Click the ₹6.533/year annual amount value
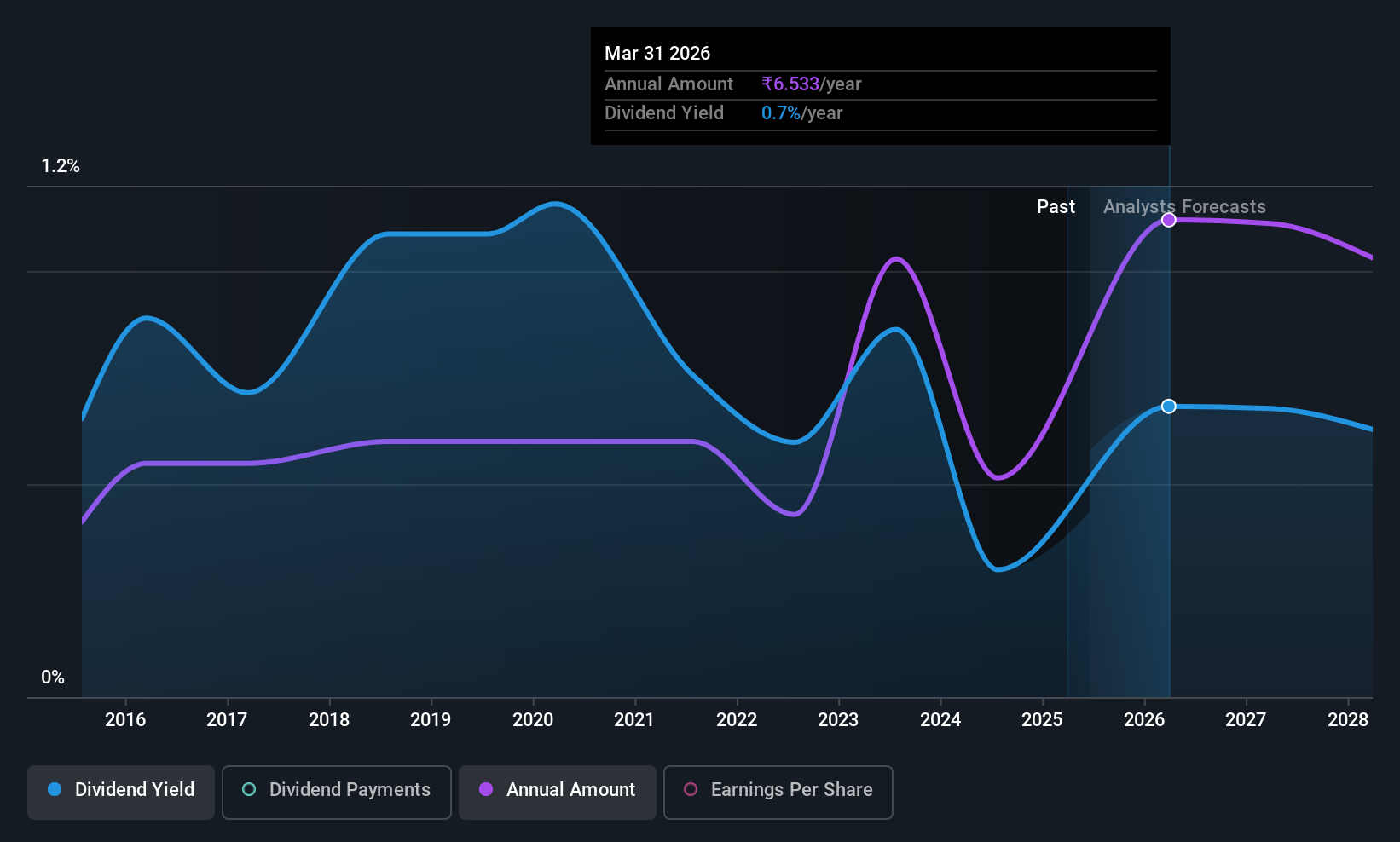The width and height of the screenshot is (1400, 842). (x=811, y=84)
